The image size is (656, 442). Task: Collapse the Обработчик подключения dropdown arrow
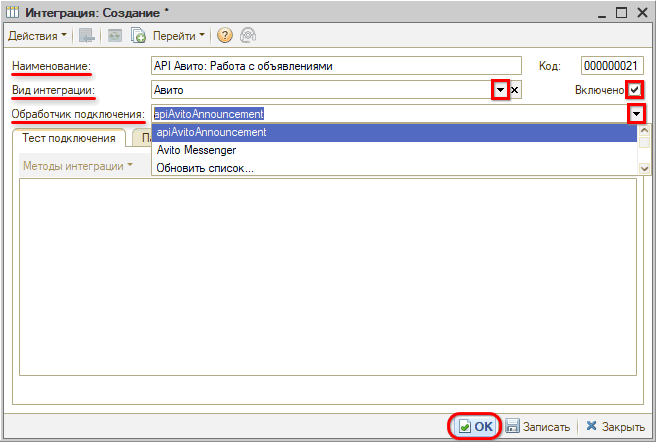point(636,114)
